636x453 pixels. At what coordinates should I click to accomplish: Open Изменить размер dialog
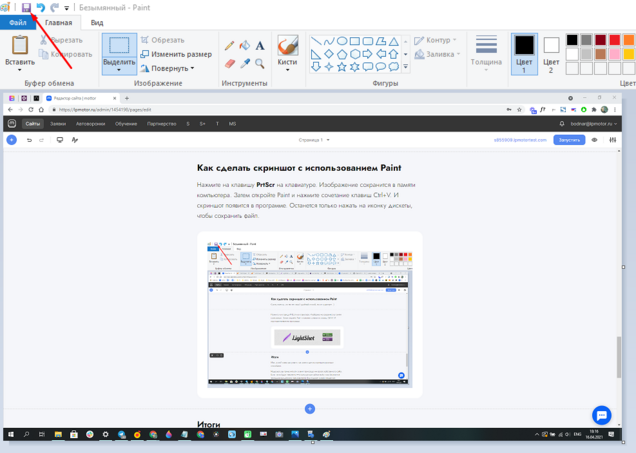pyautogui.click(x=176, y=54)
